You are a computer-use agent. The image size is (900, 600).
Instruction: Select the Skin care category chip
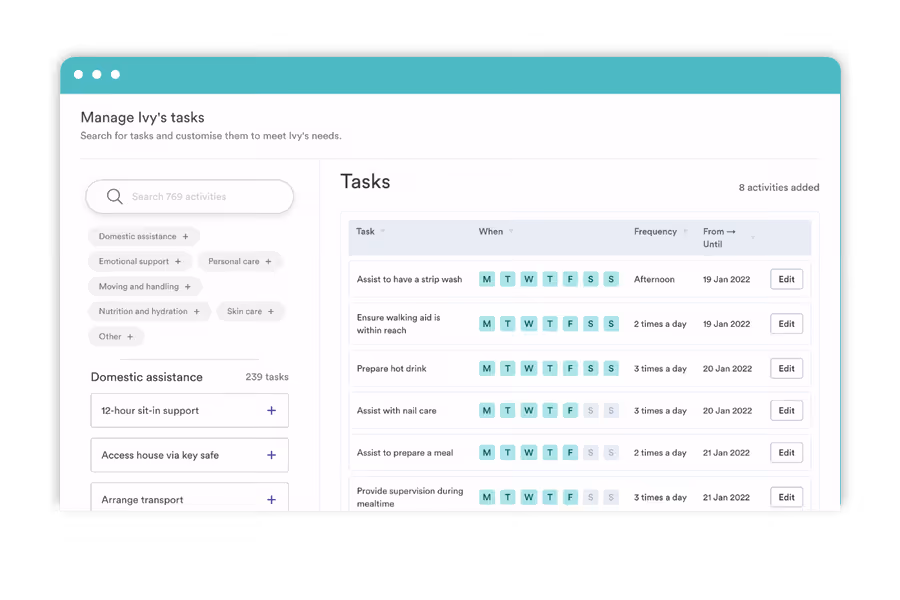[x=250, y=311]
